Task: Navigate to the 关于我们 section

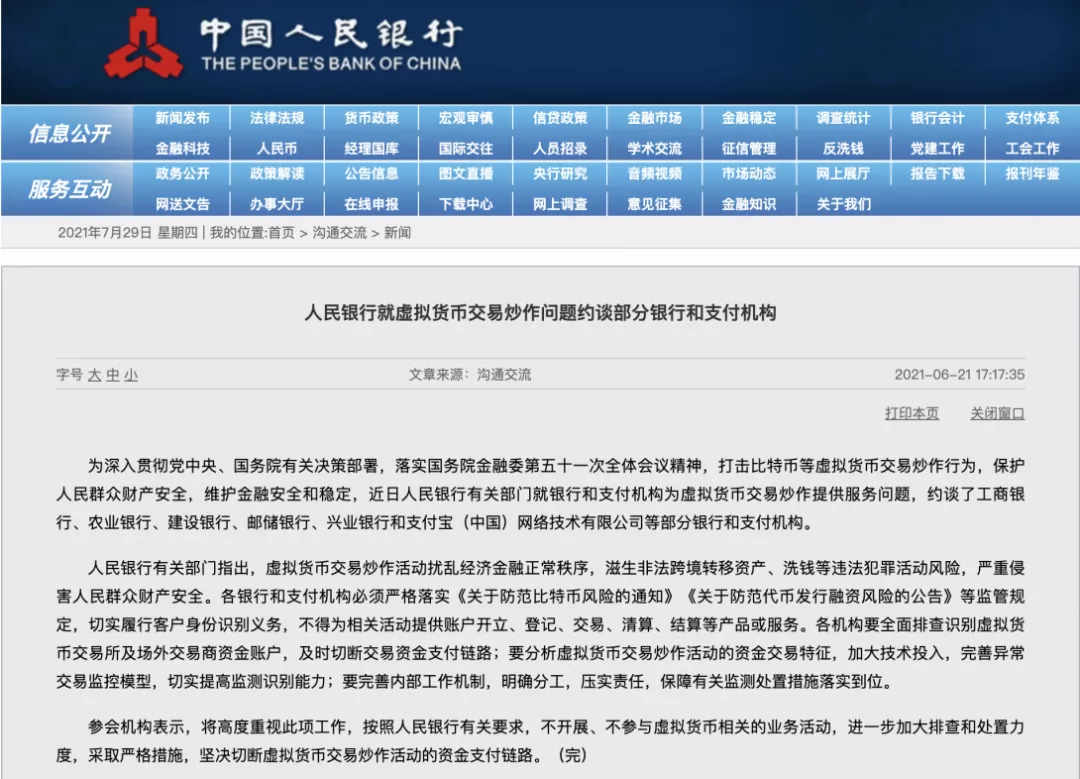Action: click(842, 203)
